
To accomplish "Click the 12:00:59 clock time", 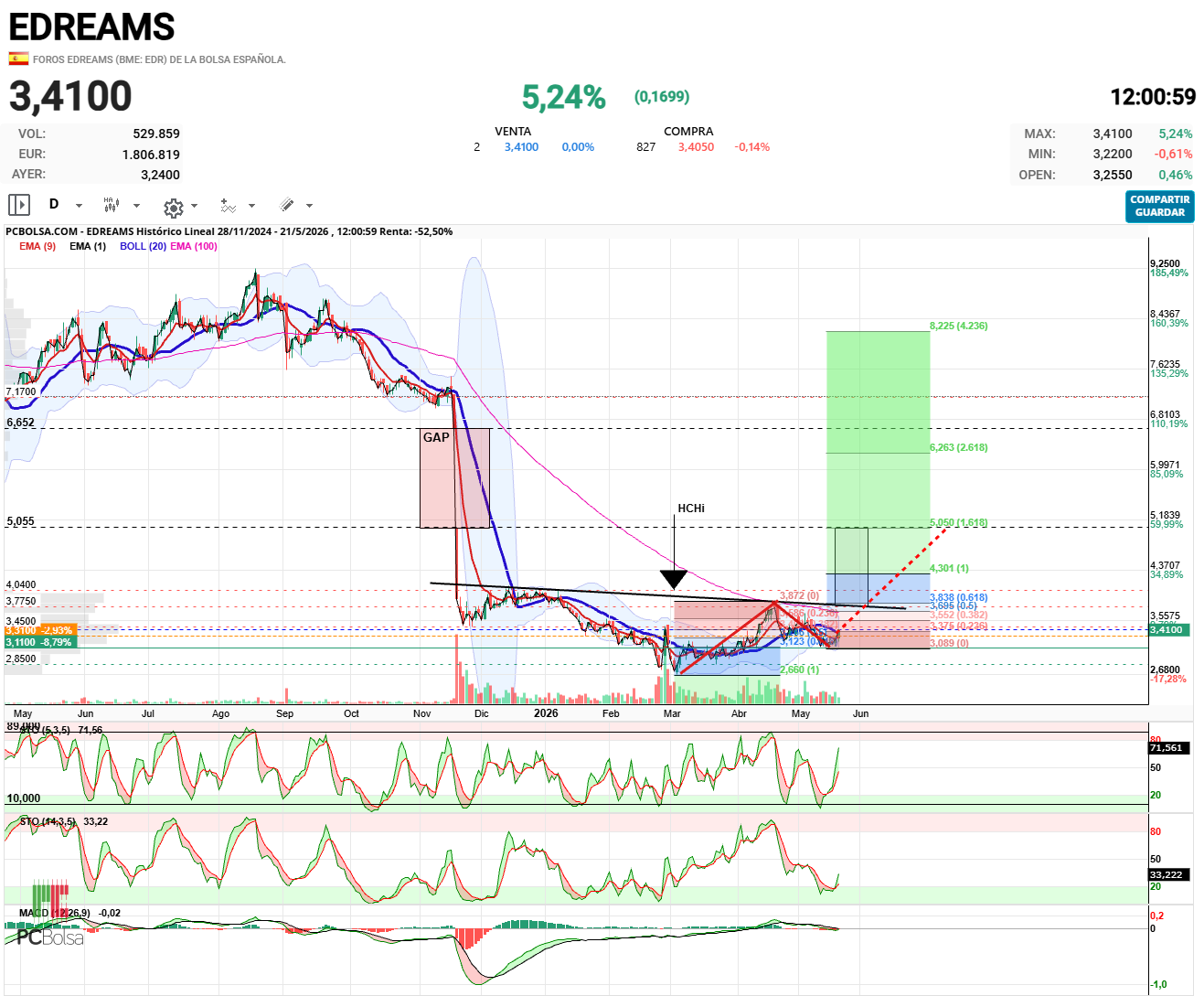I will (1153, 97).
